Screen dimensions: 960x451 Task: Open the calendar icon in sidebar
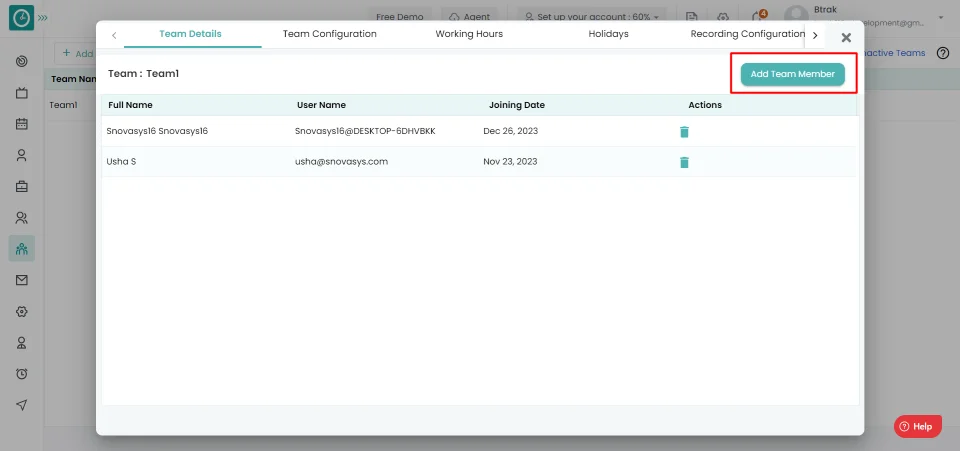click(x=21, y=124)
